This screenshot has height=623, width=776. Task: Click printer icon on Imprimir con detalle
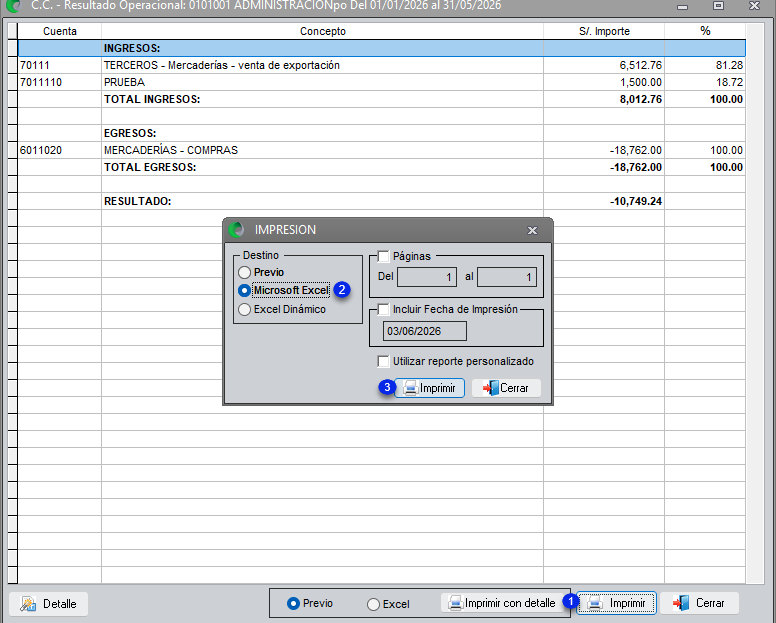coord(455,603)
